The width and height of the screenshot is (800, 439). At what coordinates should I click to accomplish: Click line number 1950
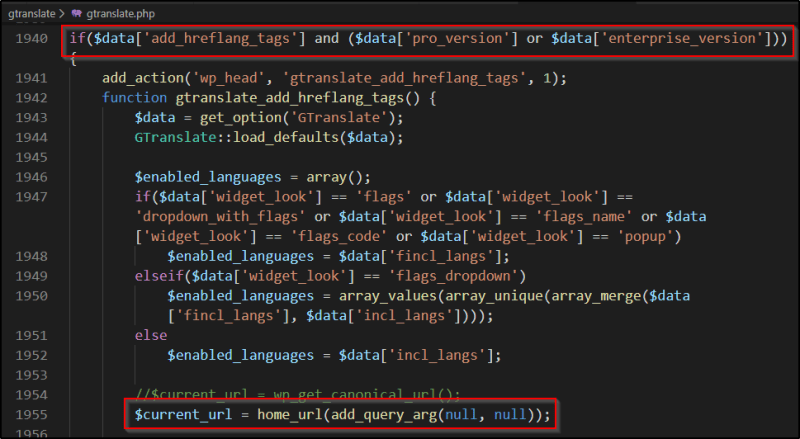[x=32, y=296]
